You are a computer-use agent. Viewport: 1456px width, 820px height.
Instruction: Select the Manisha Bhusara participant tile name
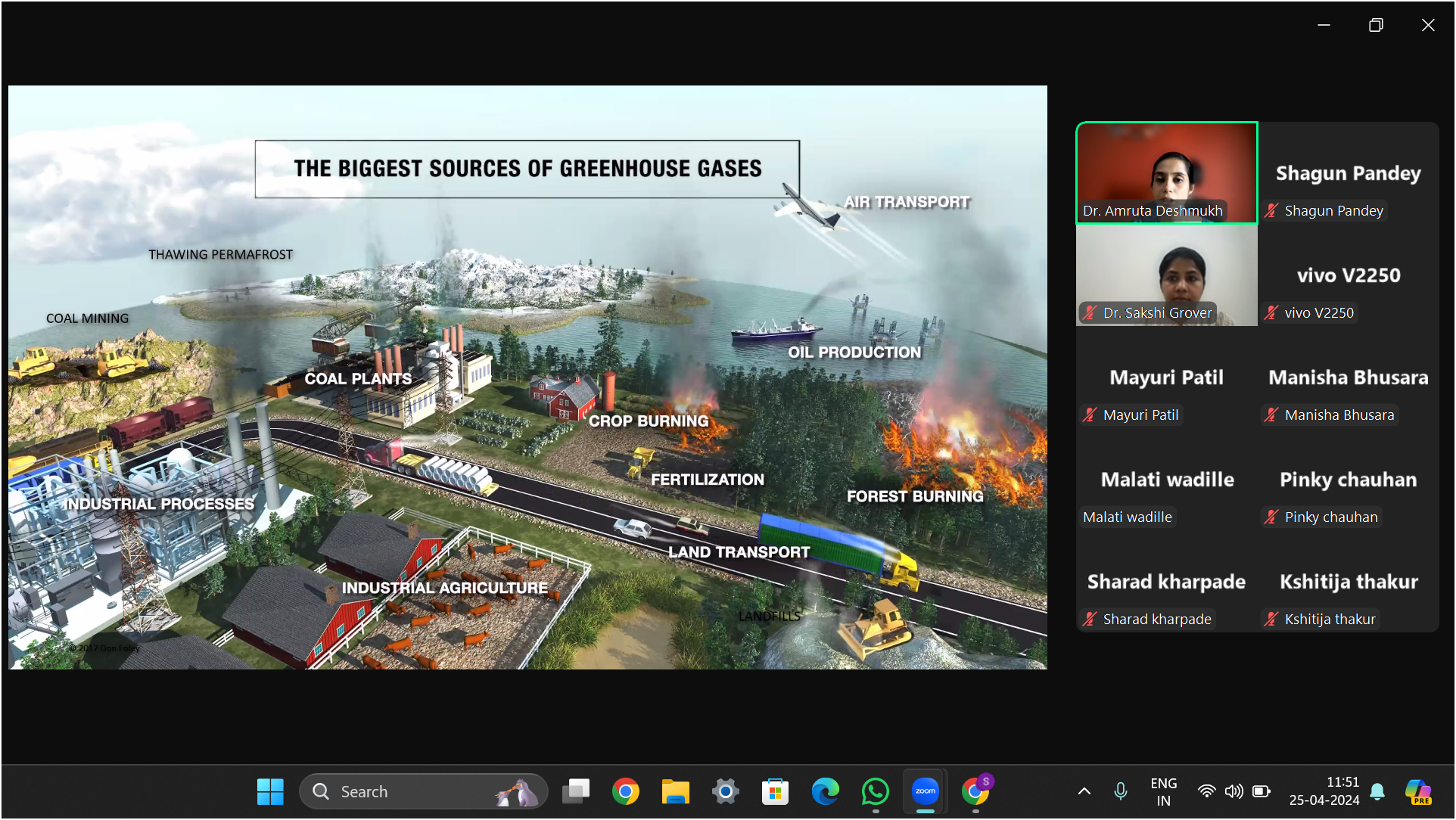[x=1349, y=377]
